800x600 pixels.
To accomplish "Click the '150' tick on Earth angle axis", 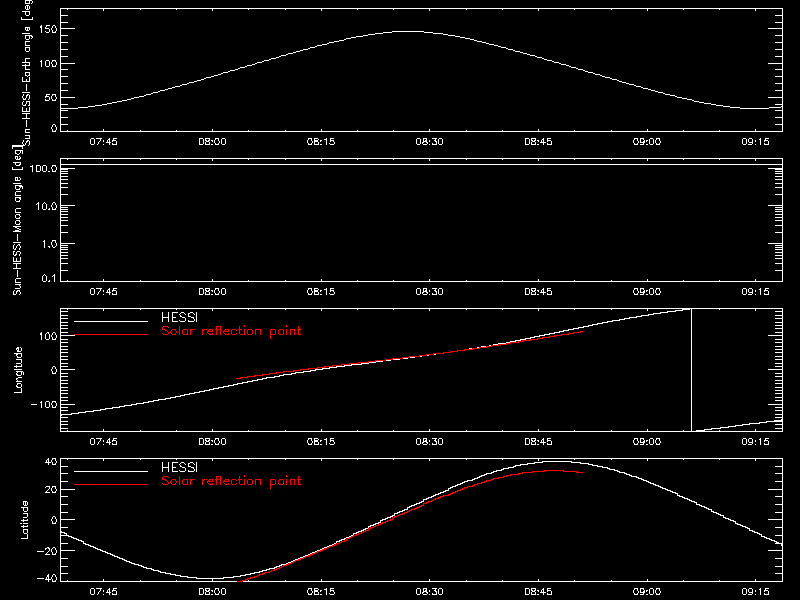I will [x=48, y=30].
